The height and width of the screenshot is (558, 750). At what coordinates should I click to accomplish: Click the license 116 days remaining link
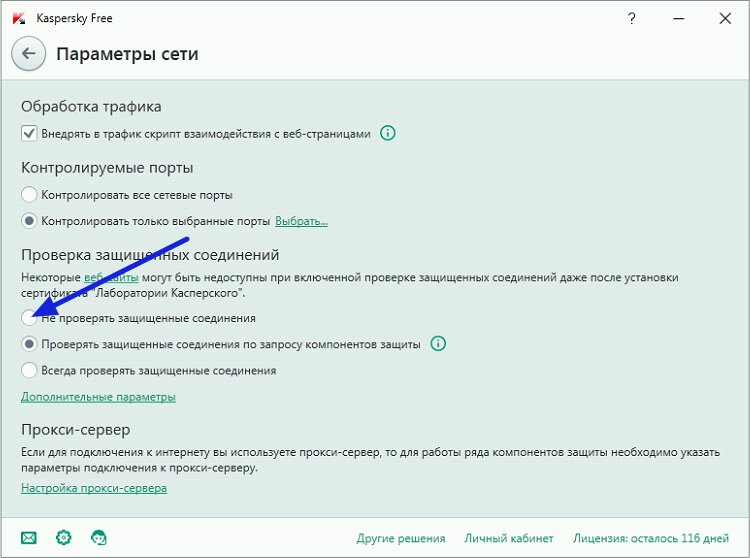[651, 538]
